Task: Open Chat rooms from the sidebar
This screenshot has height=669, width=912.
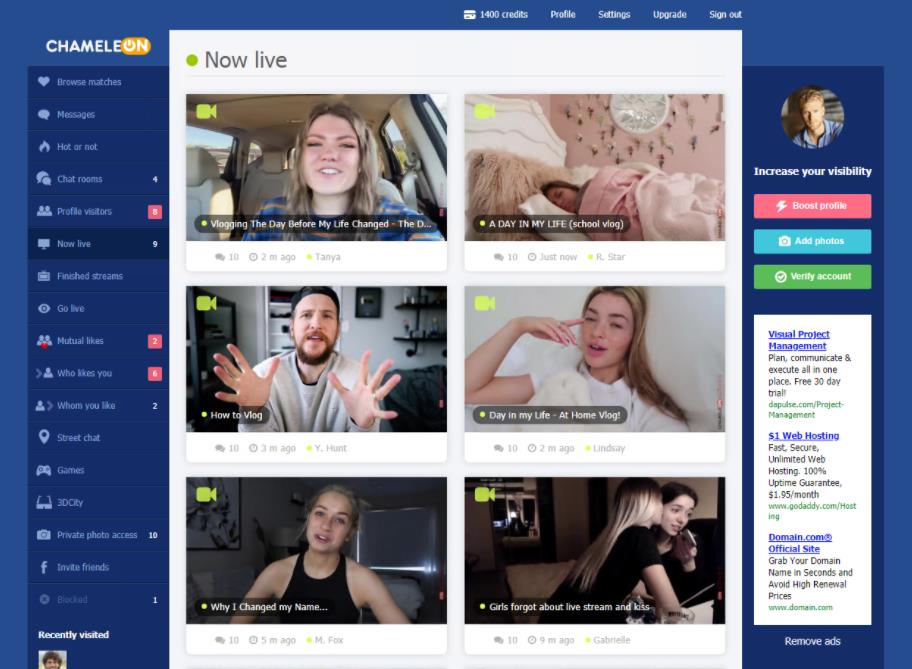Action: click(x=79, y=179)
